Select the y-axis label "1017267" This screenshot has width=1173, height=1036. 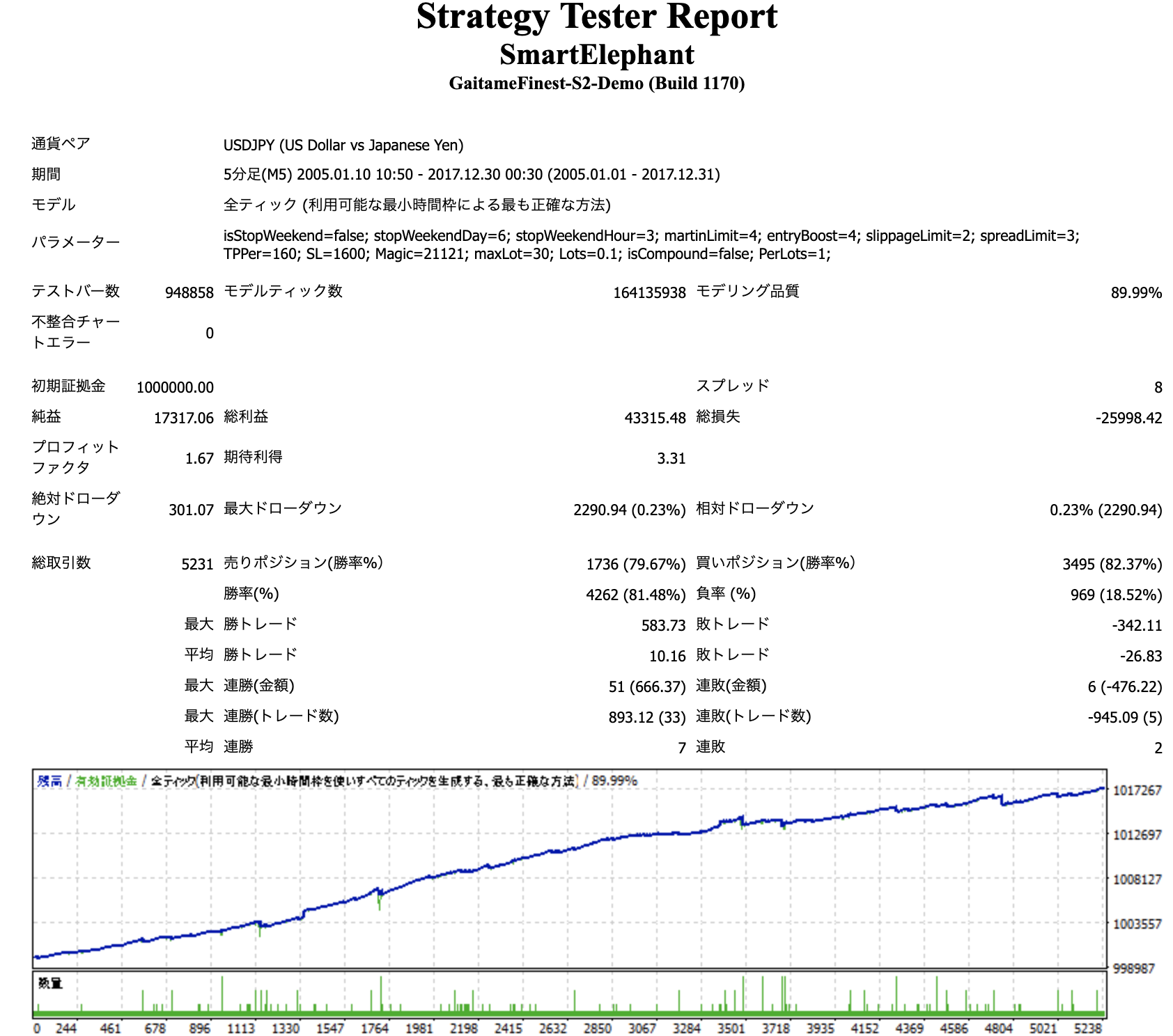[x=1137, y=790]
